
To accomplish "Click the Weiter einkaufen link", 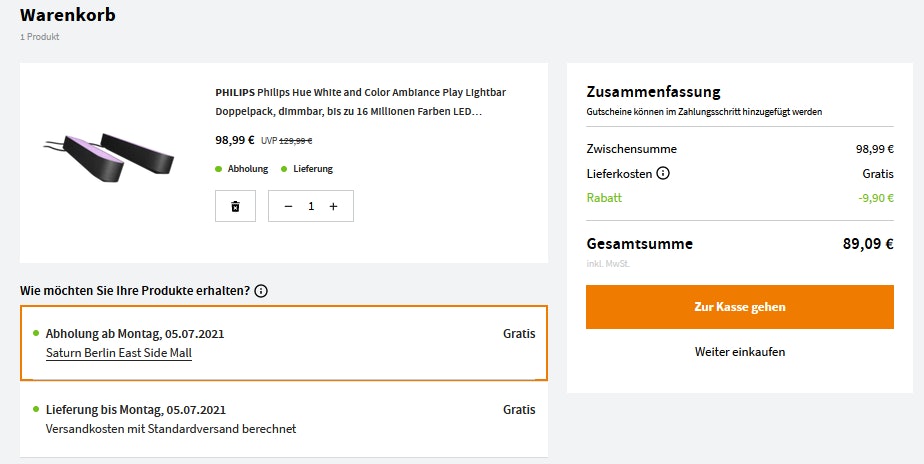I will 740,352.
